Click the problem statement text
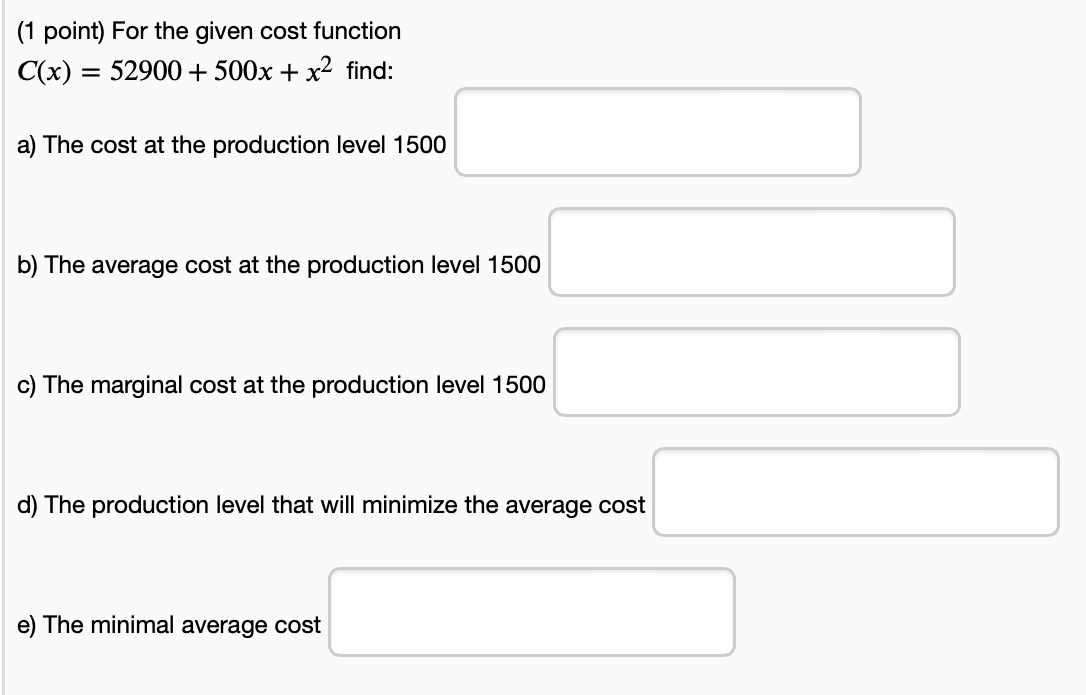Image resolution: width=1086 pixels, height=695 pixels. coord(208,31)
